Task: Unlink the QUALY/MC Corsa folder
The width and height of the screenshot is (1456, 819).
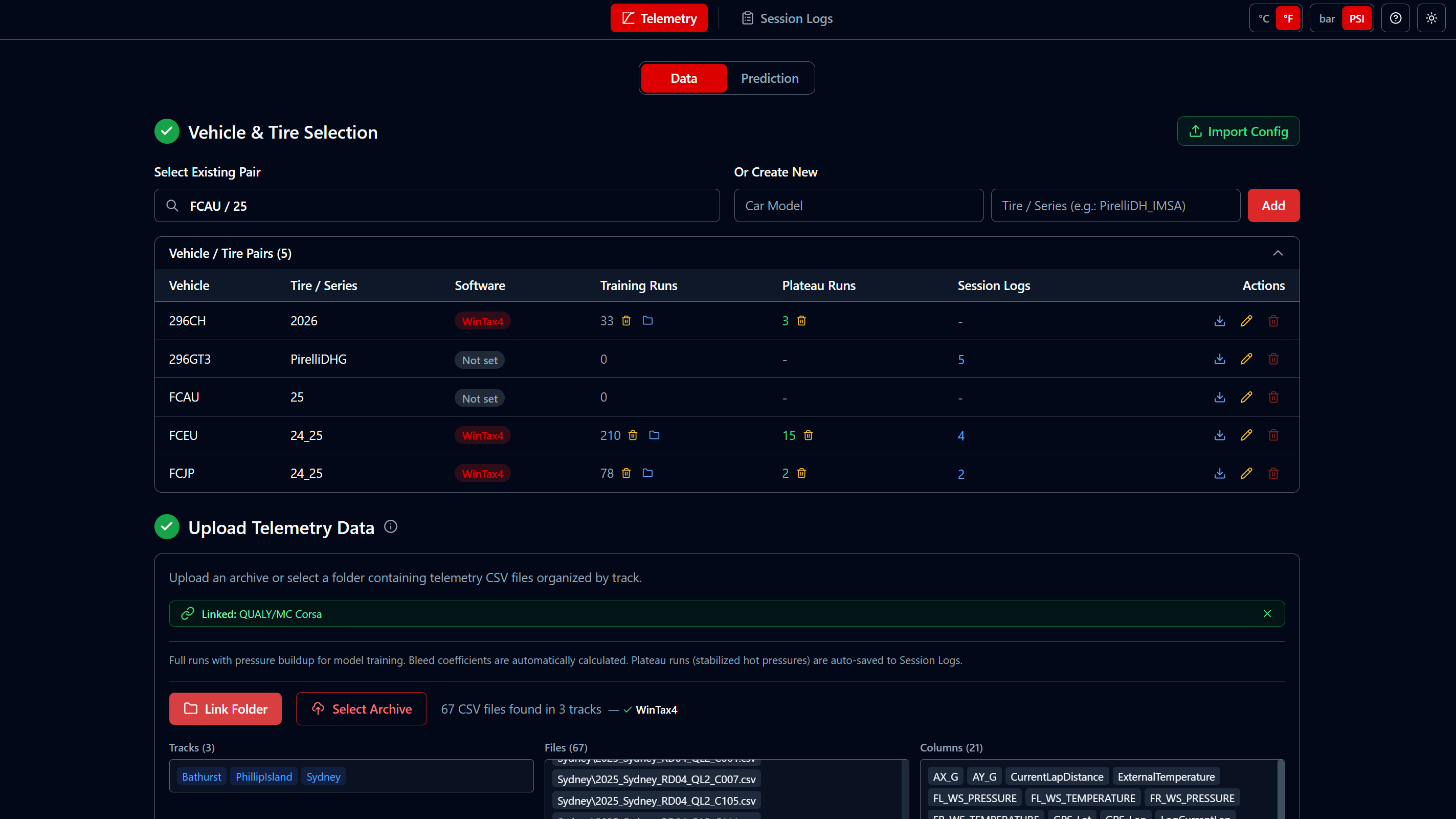Action: [1267, 614]
